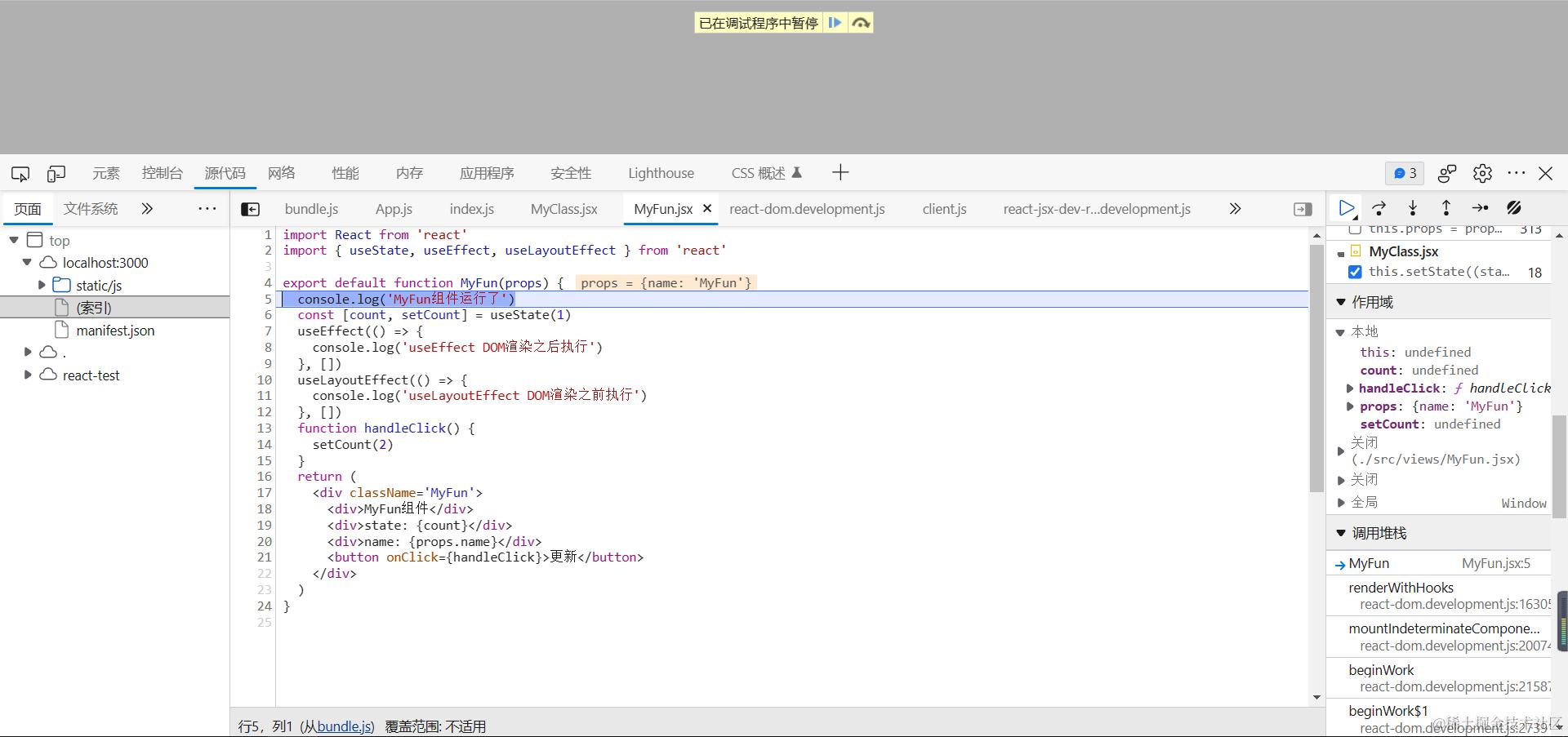Toggle the this.props breakpoint checkbox
The width and height of the screenshot is (1568, 737).
(1355, 229)
